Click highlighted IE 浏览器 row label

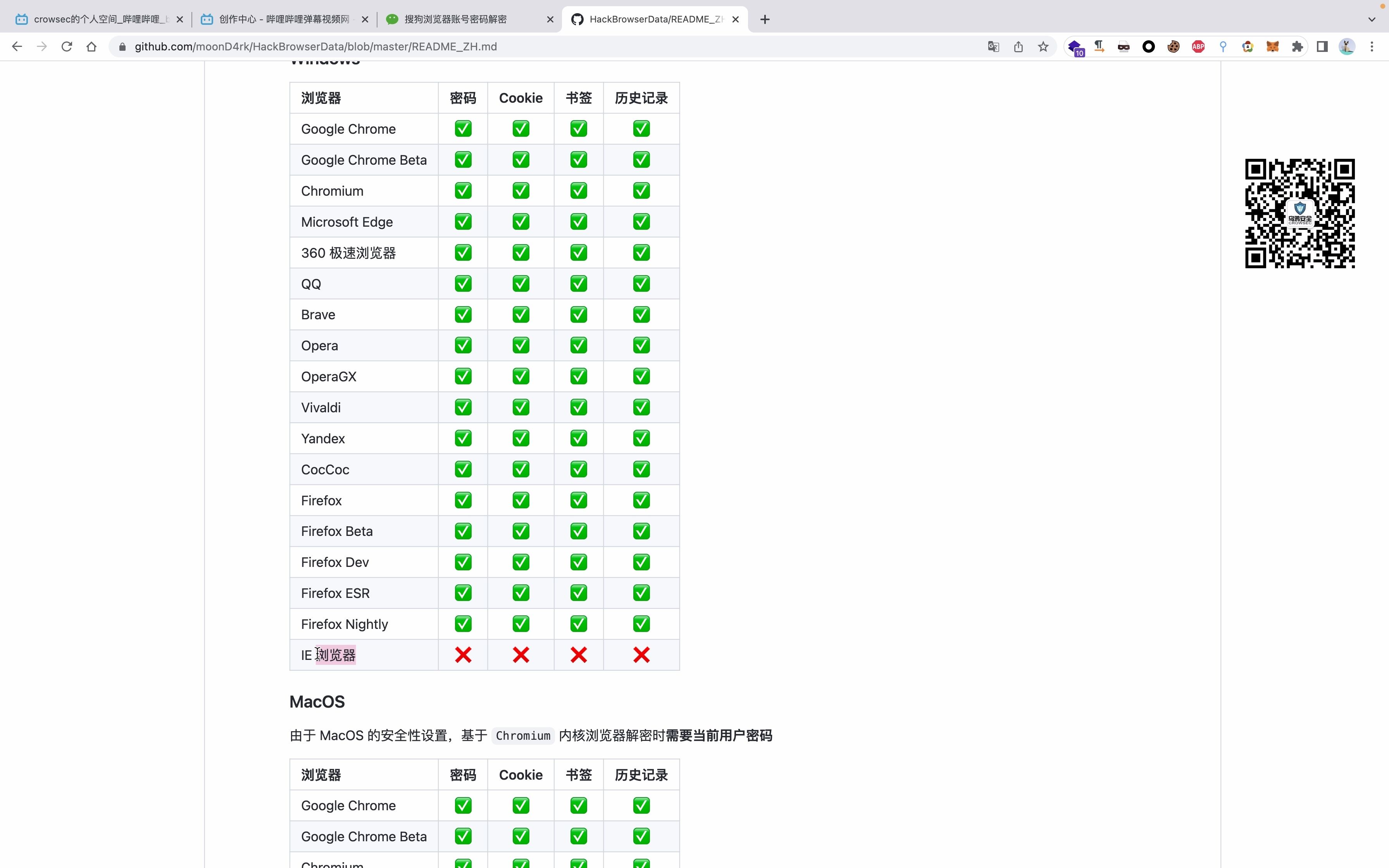point(328,655)
